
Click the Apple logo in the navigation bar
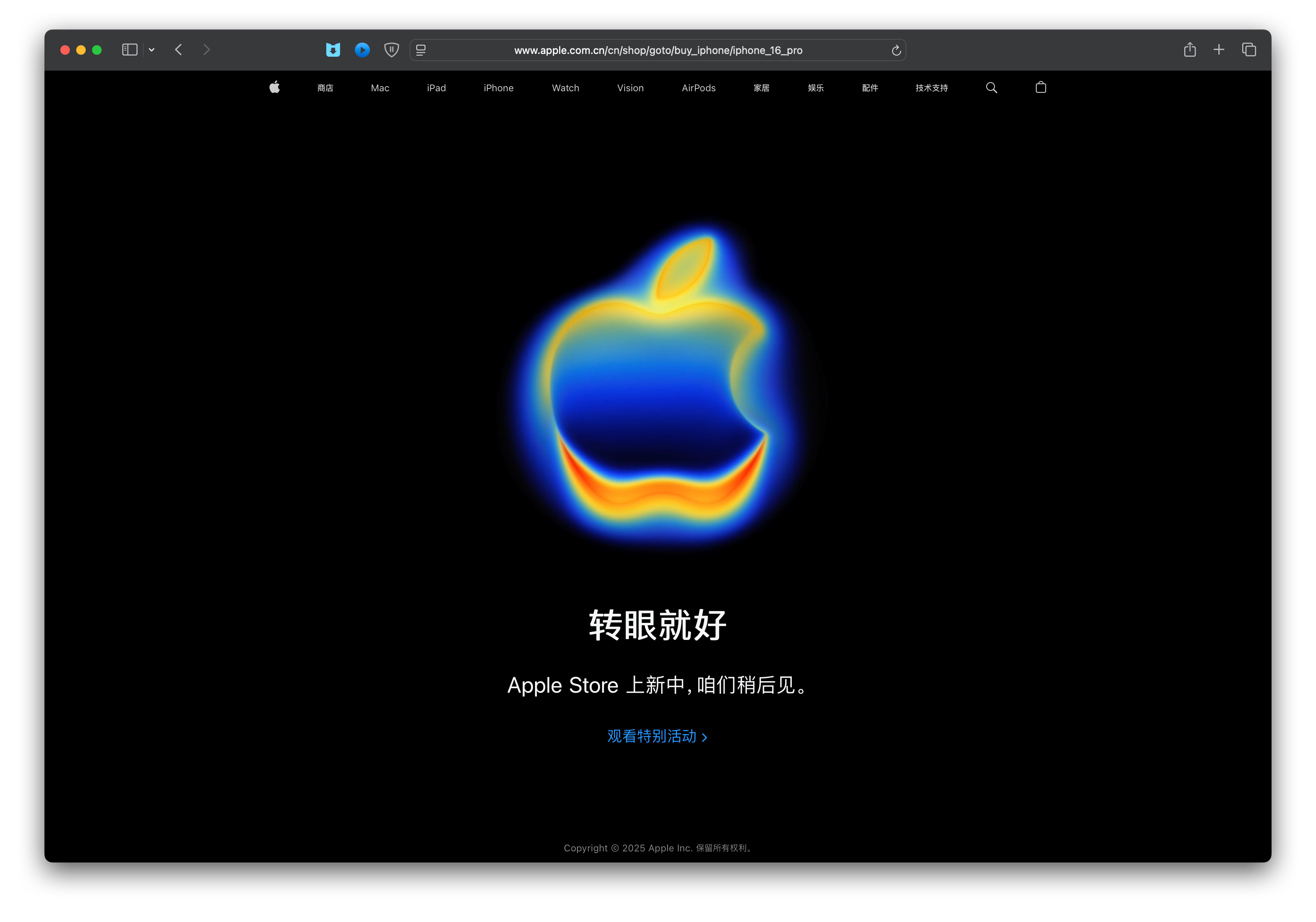tap(275, 87)
